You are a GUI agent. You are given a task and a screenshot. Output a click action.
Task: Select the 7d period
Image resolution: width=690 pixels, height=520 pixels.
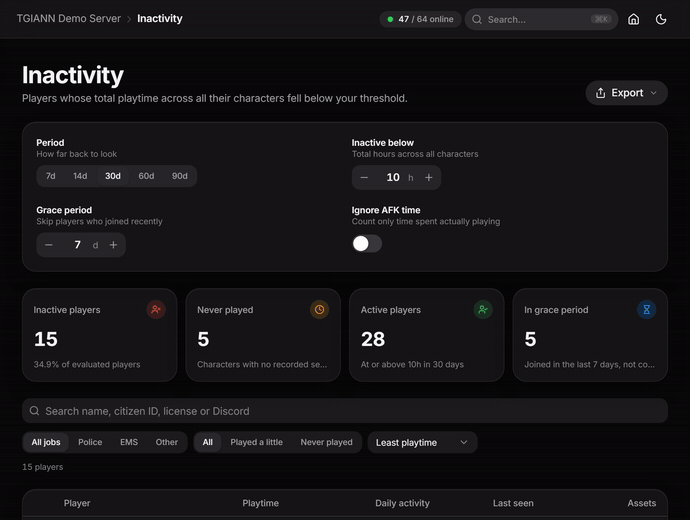pyautogui.click(x=51, y=176)
